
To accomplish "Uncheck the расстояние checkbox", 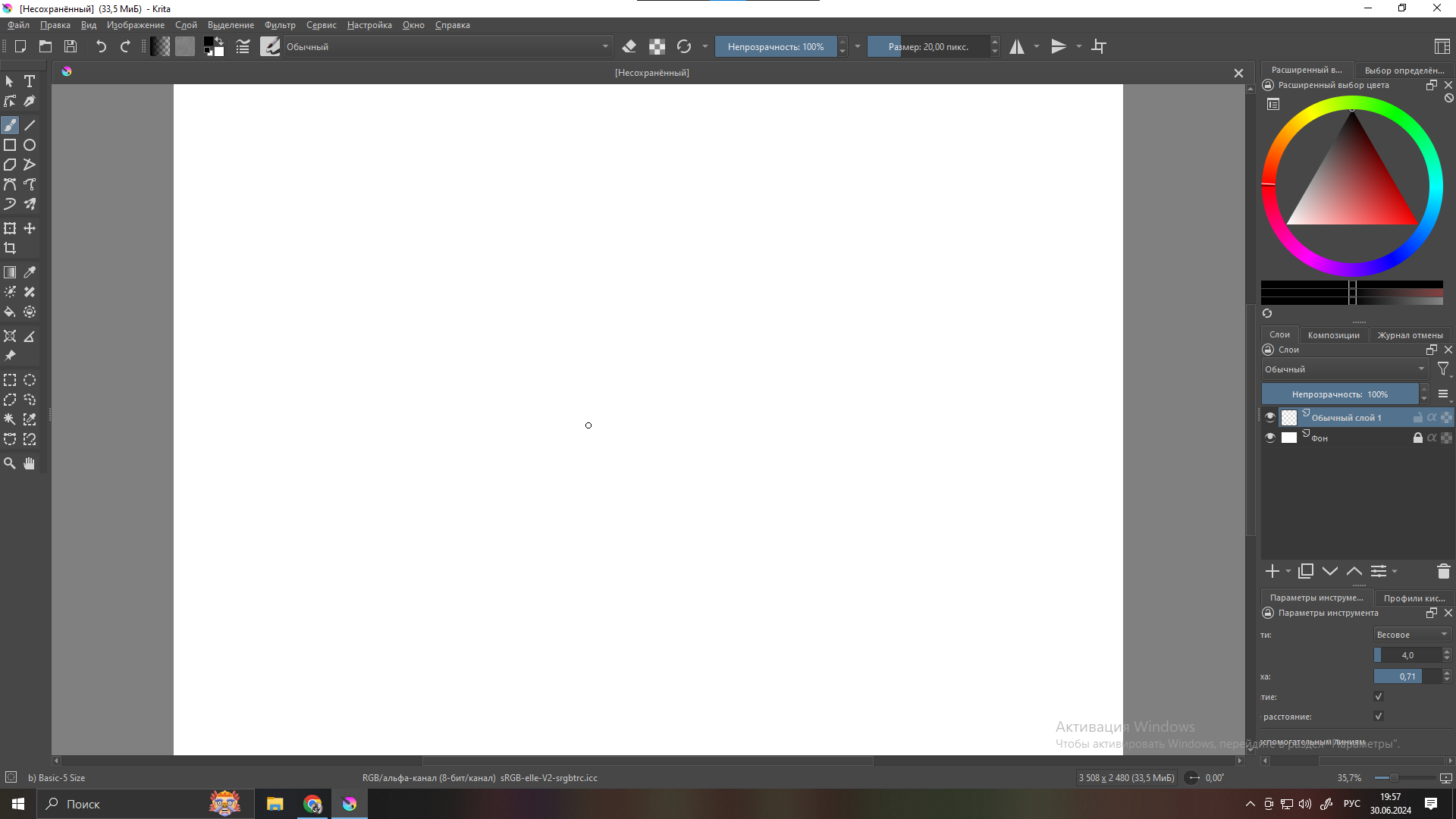I will [x=1379, y=717].
